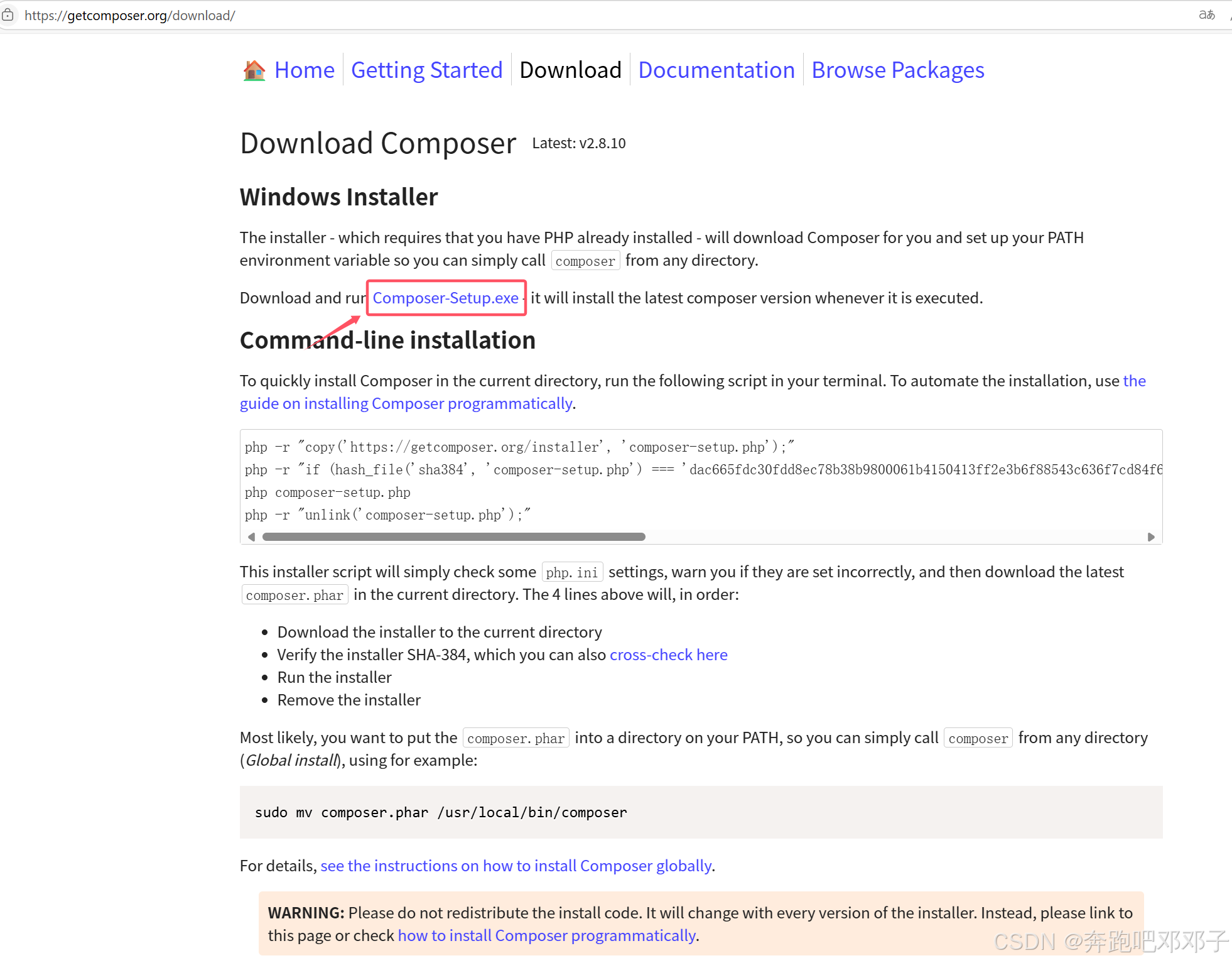Click the 'Latest: v2.8.10' version text

(579, 143)
